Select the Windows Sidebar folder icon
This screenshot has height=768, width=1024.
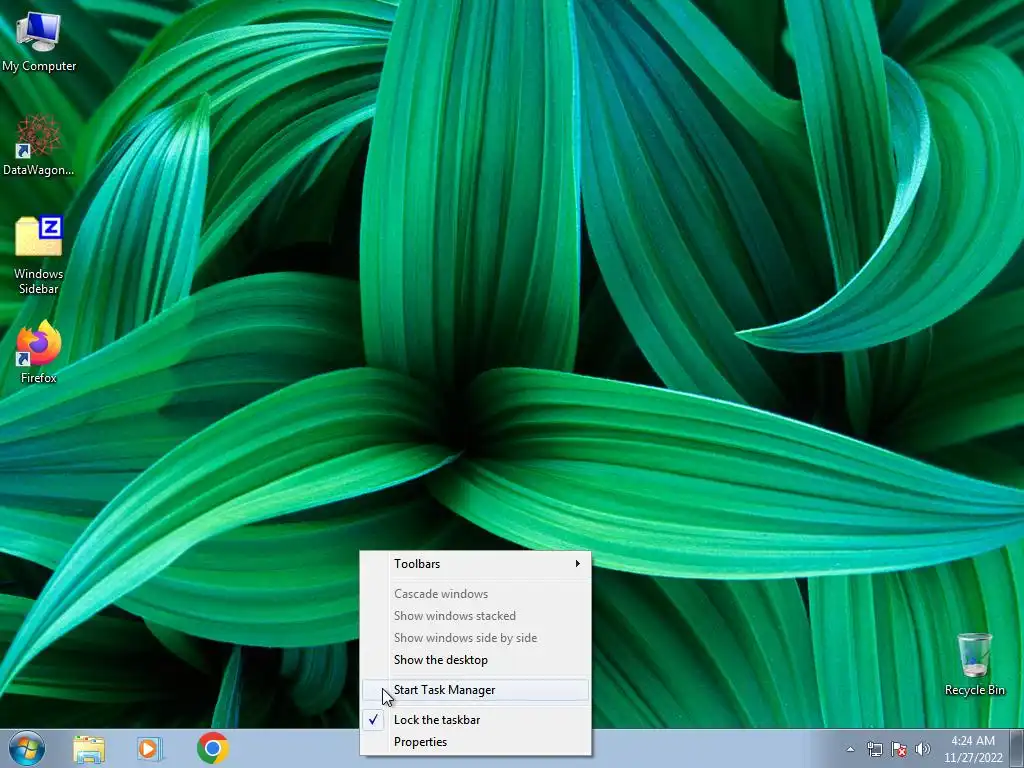(x=39, y=255)
